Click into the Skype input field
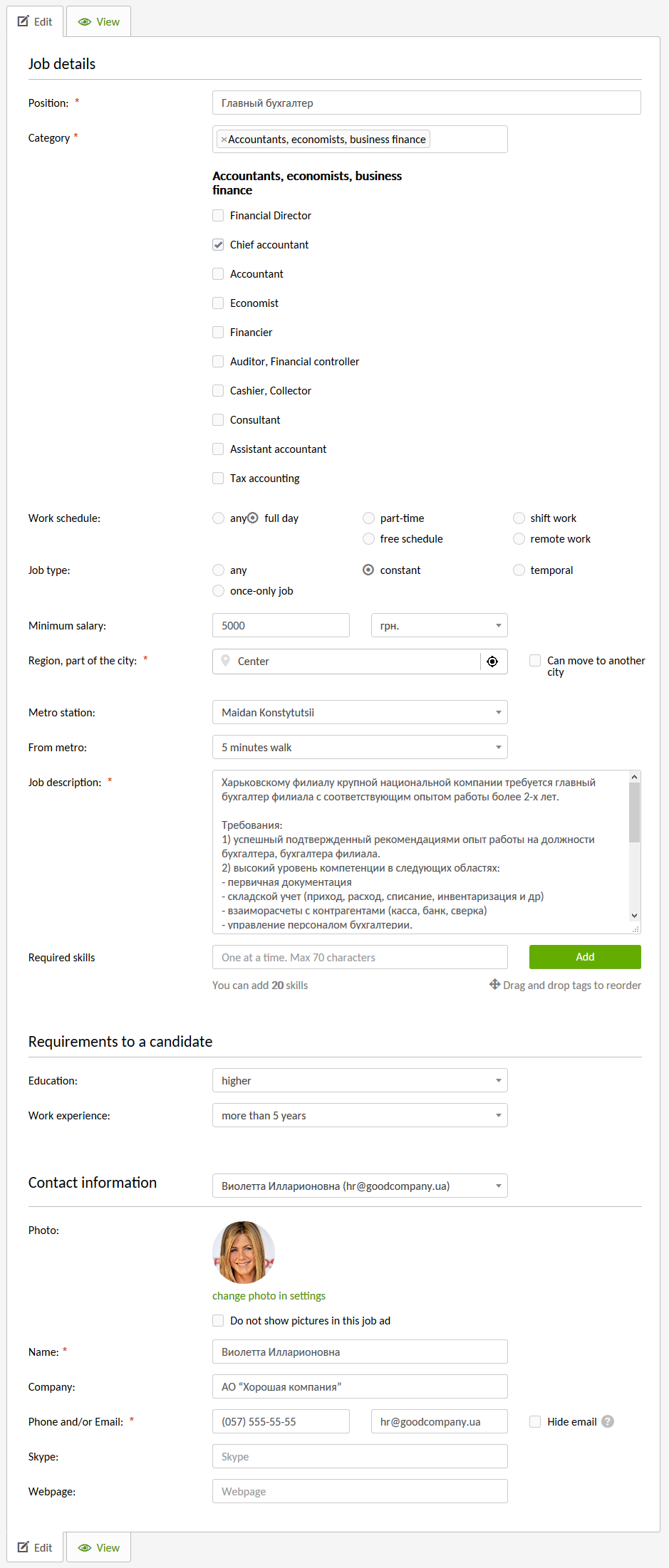669x1568 pixels. 360,1456
